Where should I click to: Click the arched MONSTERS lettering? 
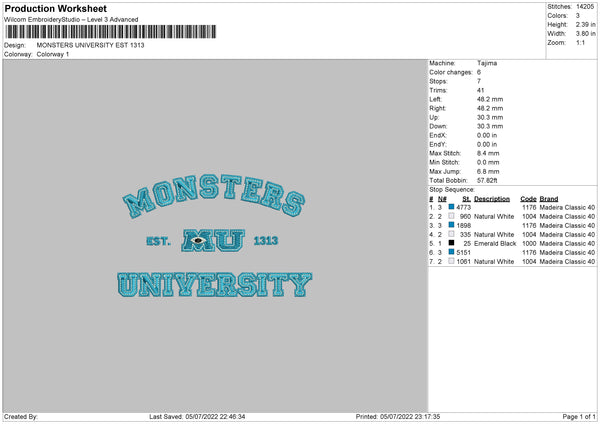[214, 195]
